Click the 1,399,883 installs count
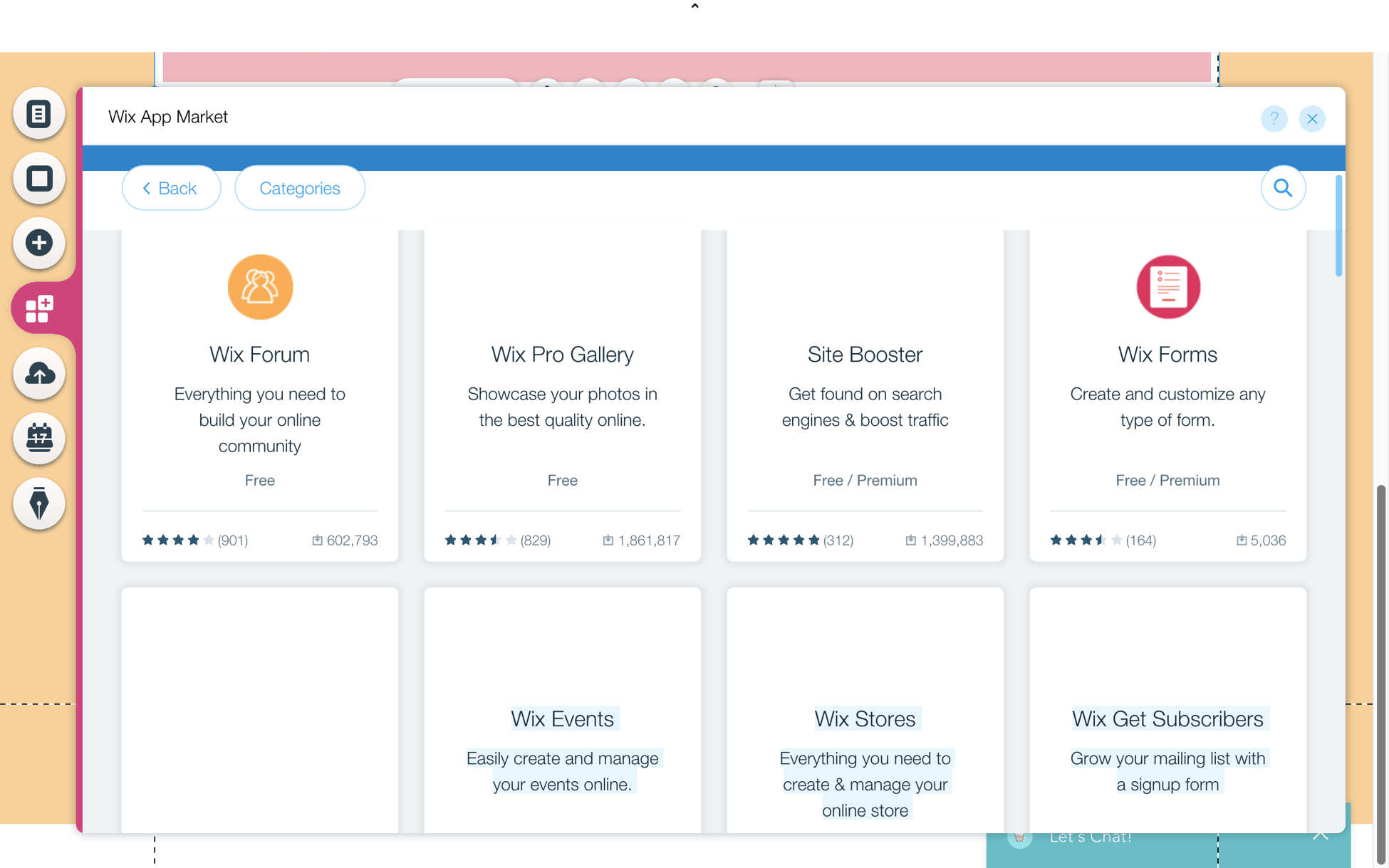Screen dimensions: 1389x868 point(944,540)
